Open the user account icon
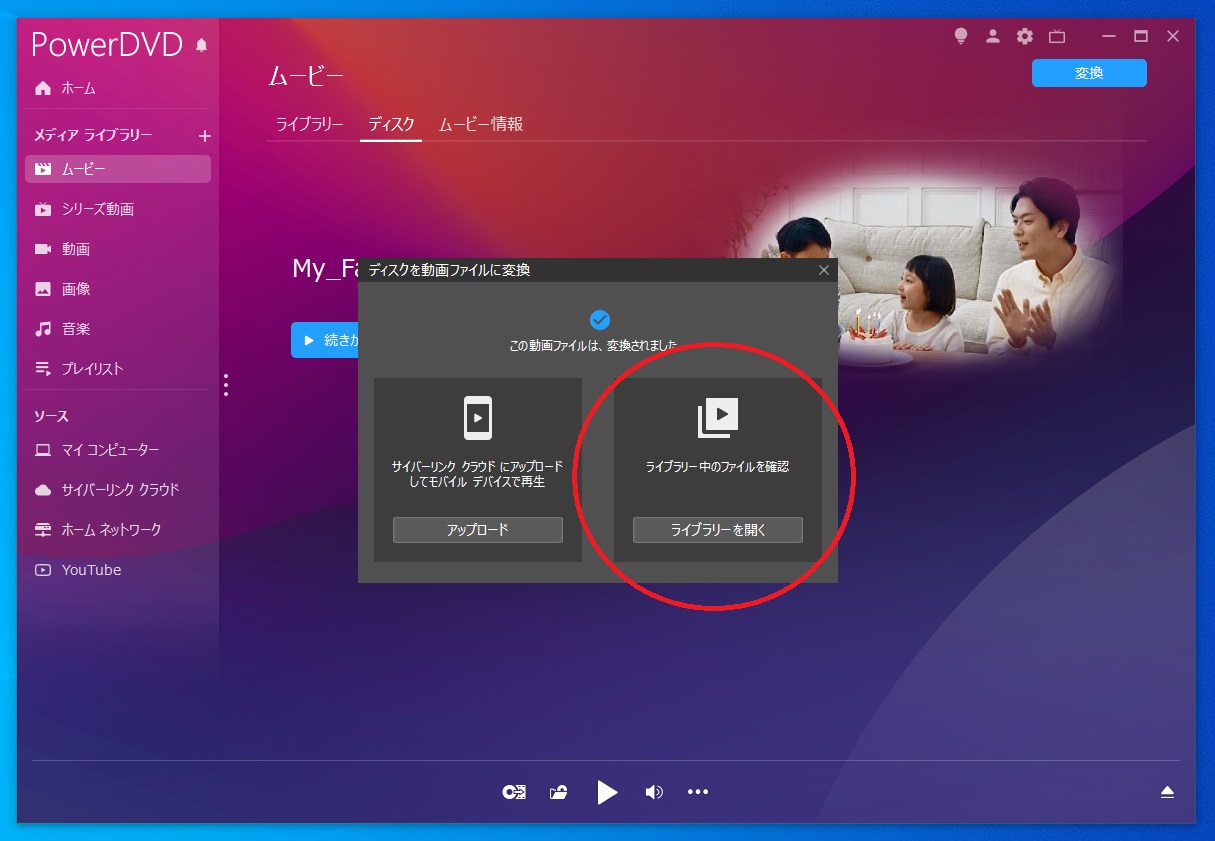This screenshot has width=1215, height=841. (993, 36)
